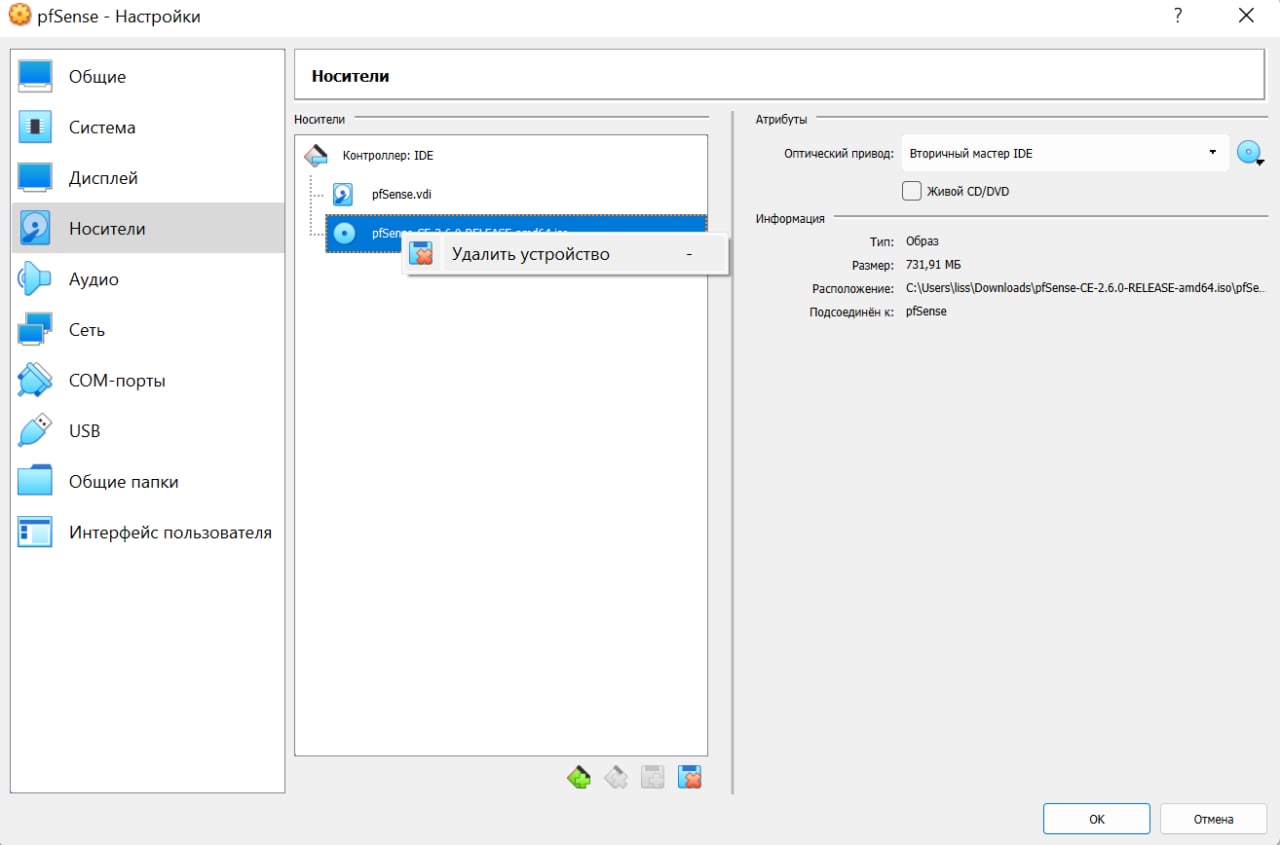
Task: Select the Контроллер: IDE tree item
Action: pos(388,156)
